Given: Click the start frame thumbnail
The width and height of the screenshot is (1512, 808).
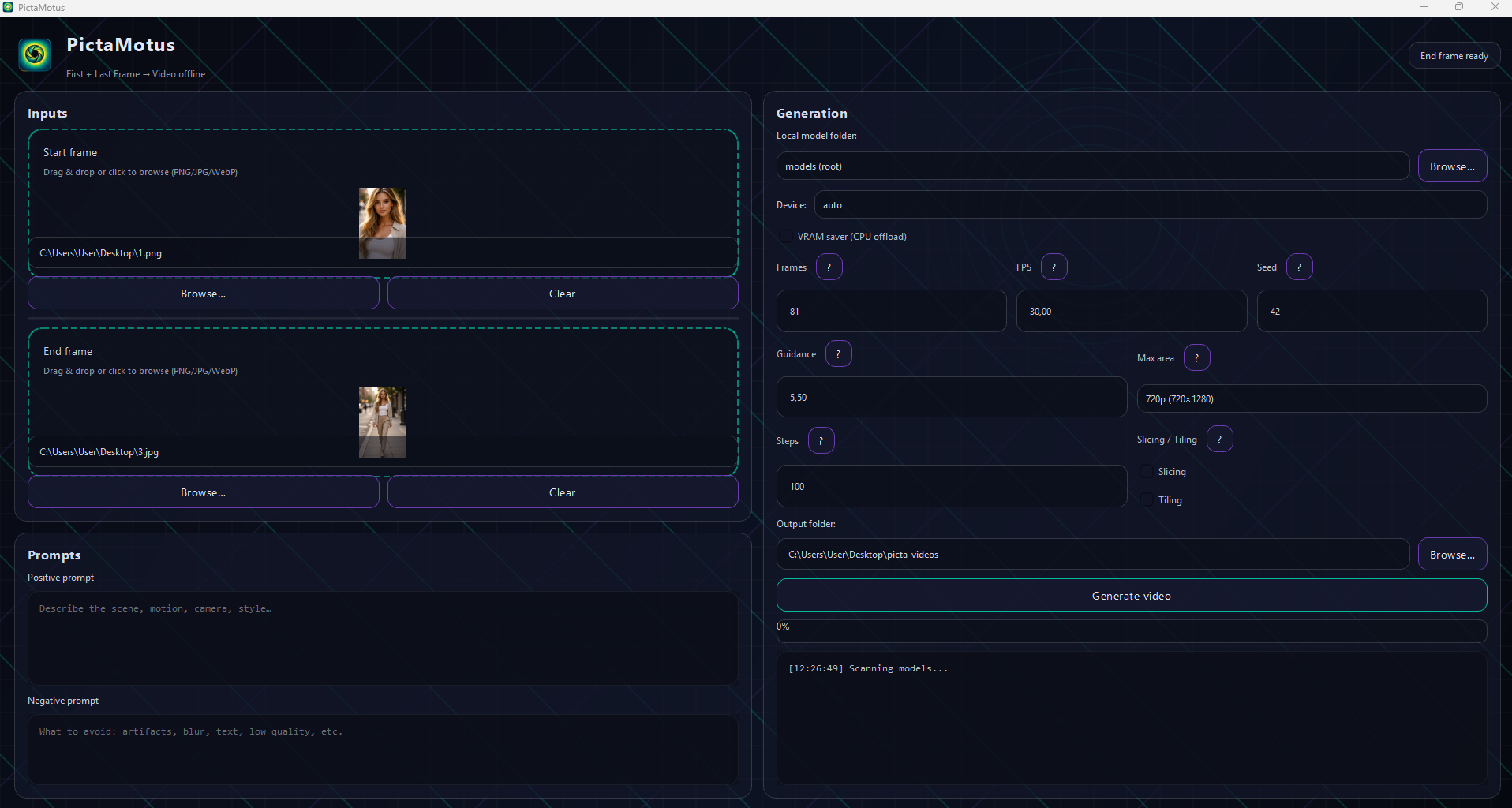Looking at the screenshot, I should click(382, 223).
